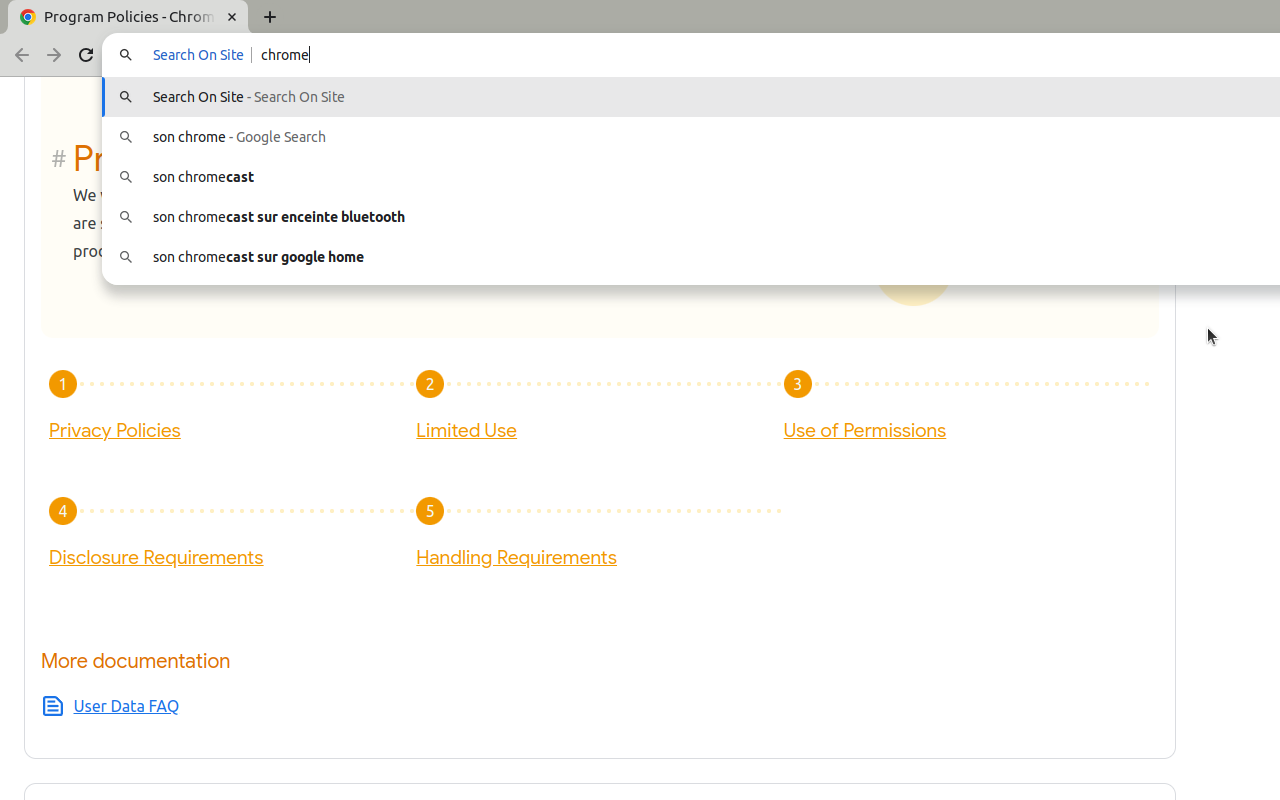
Task: Click the Chrome favicon on the browser tab
Action: coord(27,17)
